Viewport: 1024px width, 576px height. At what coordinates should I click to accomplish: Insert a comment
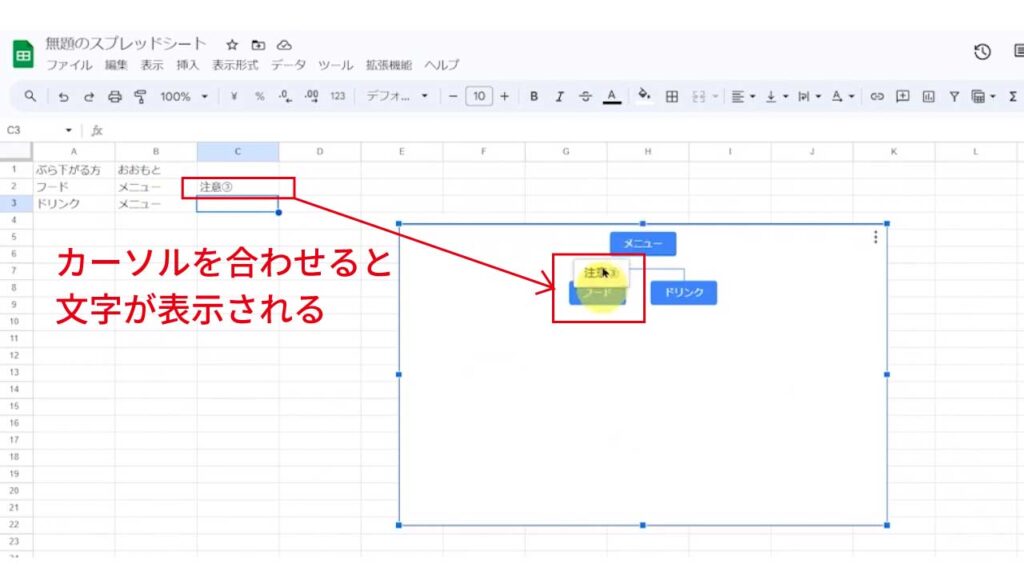click(x=903, y=97)
